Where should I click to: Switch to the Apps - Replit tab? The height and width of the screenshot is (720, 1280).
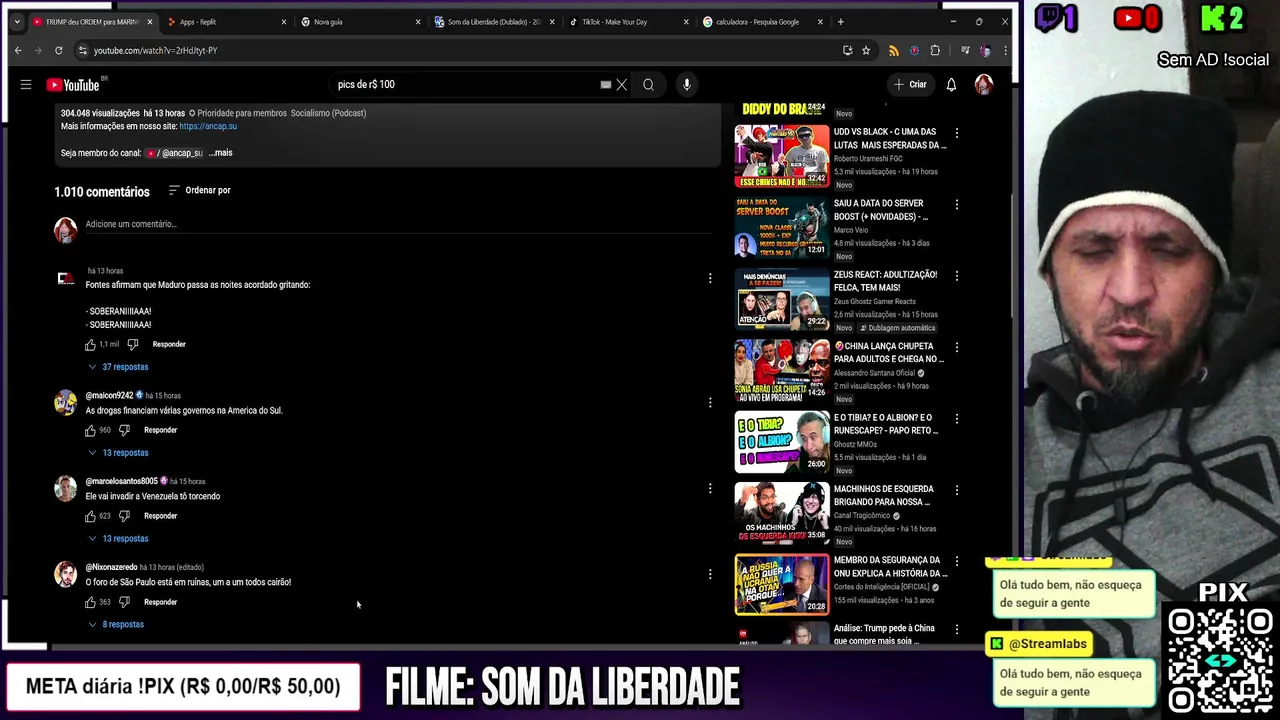(x=225, y=21)
